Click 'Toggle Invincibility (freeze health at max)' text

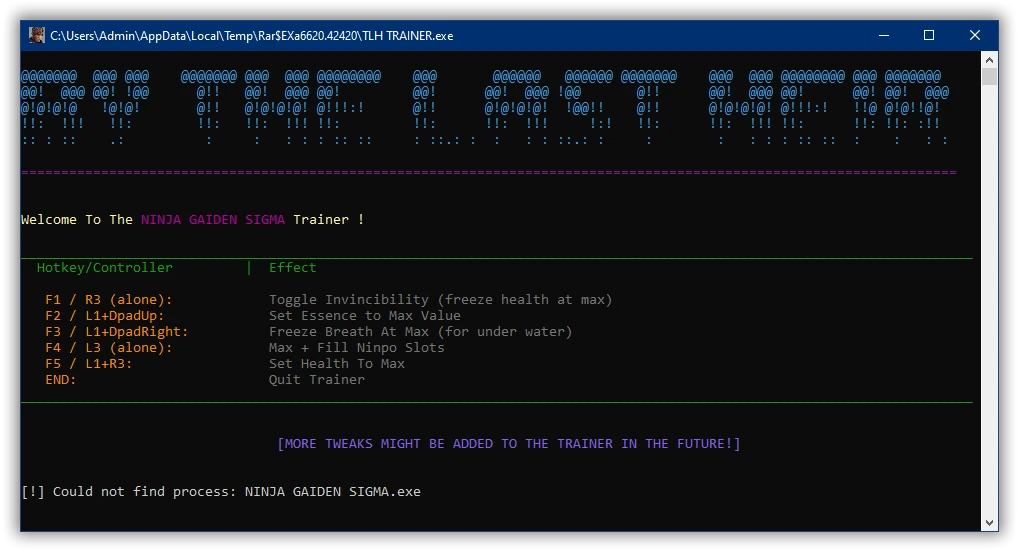coord(441,300)
